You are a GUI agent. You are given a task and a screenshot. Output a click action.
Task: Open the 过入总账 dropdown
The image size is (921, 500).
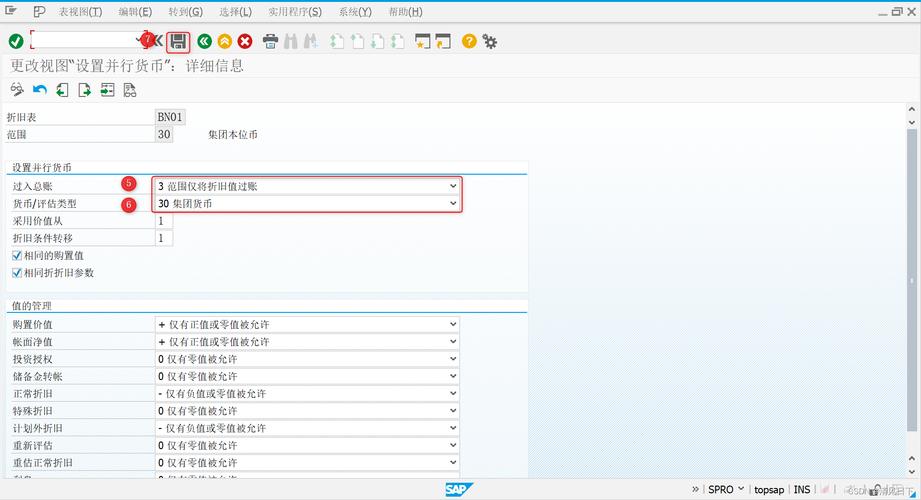click(453, 186)
